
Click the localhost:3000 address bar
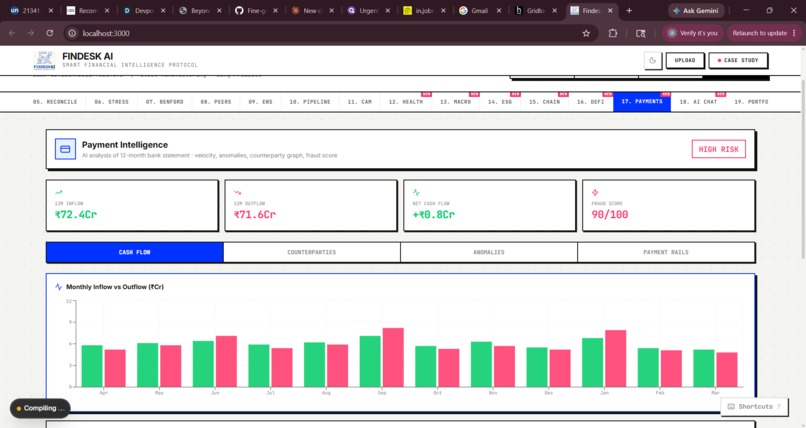[329, 33]
